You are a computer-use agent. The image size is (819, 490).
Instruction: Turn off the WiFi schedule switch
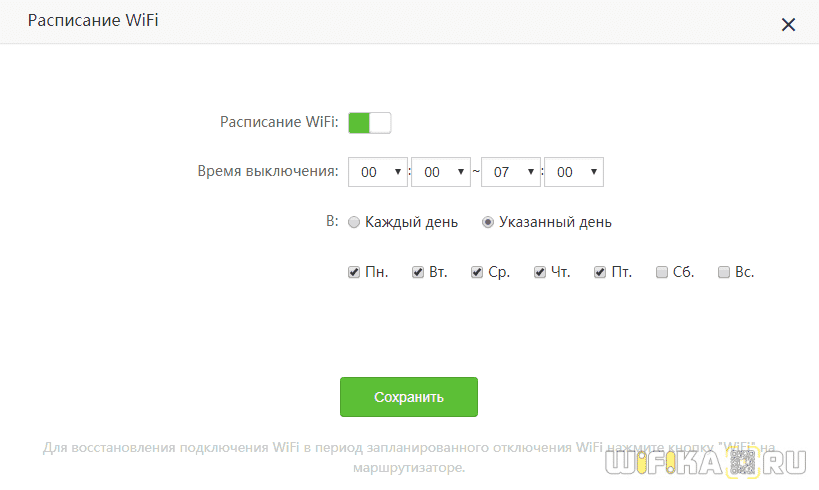pos(369,123)
